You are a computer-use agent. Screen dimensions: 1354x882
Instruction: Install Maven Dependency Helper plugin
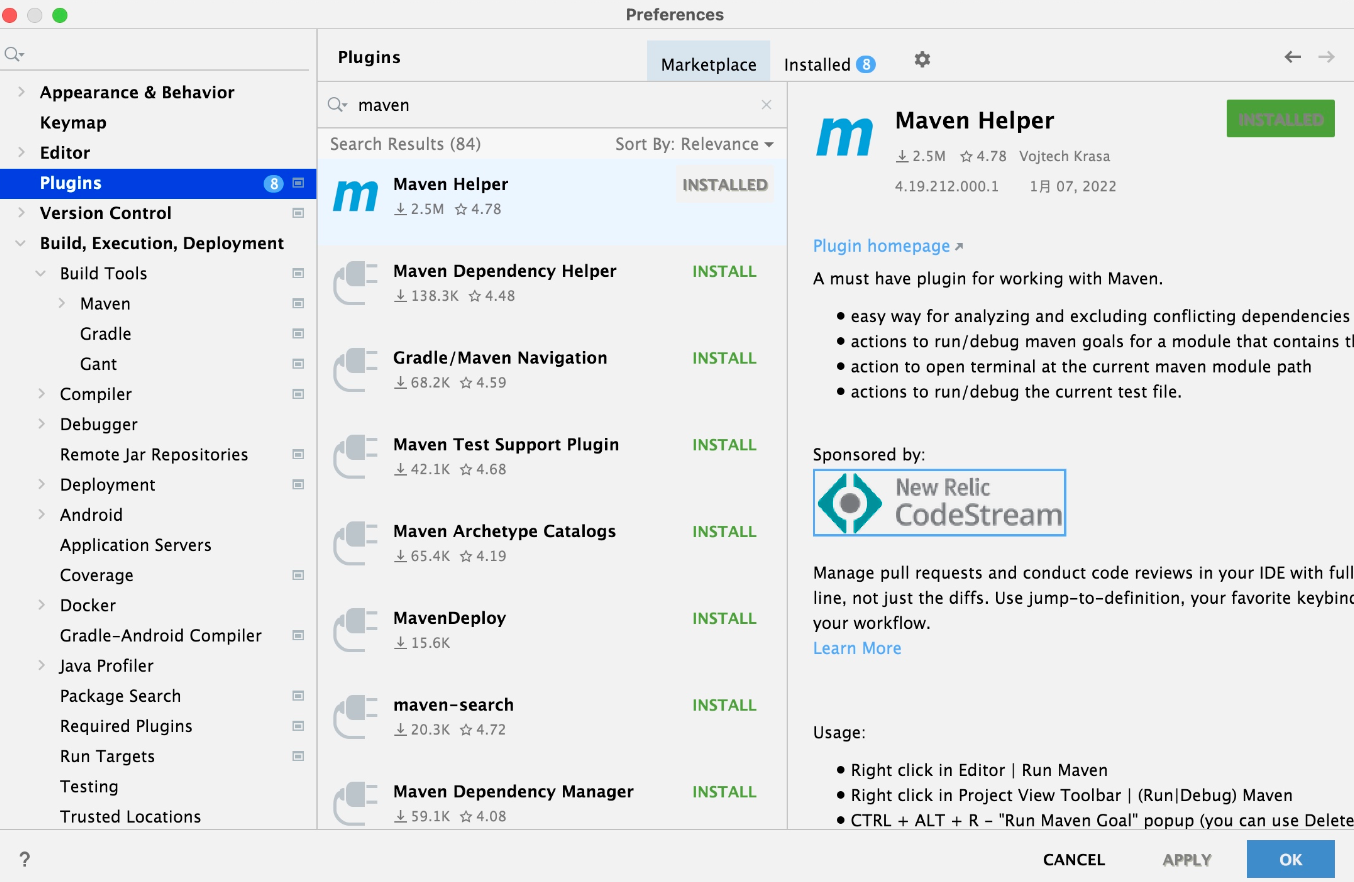724,271
